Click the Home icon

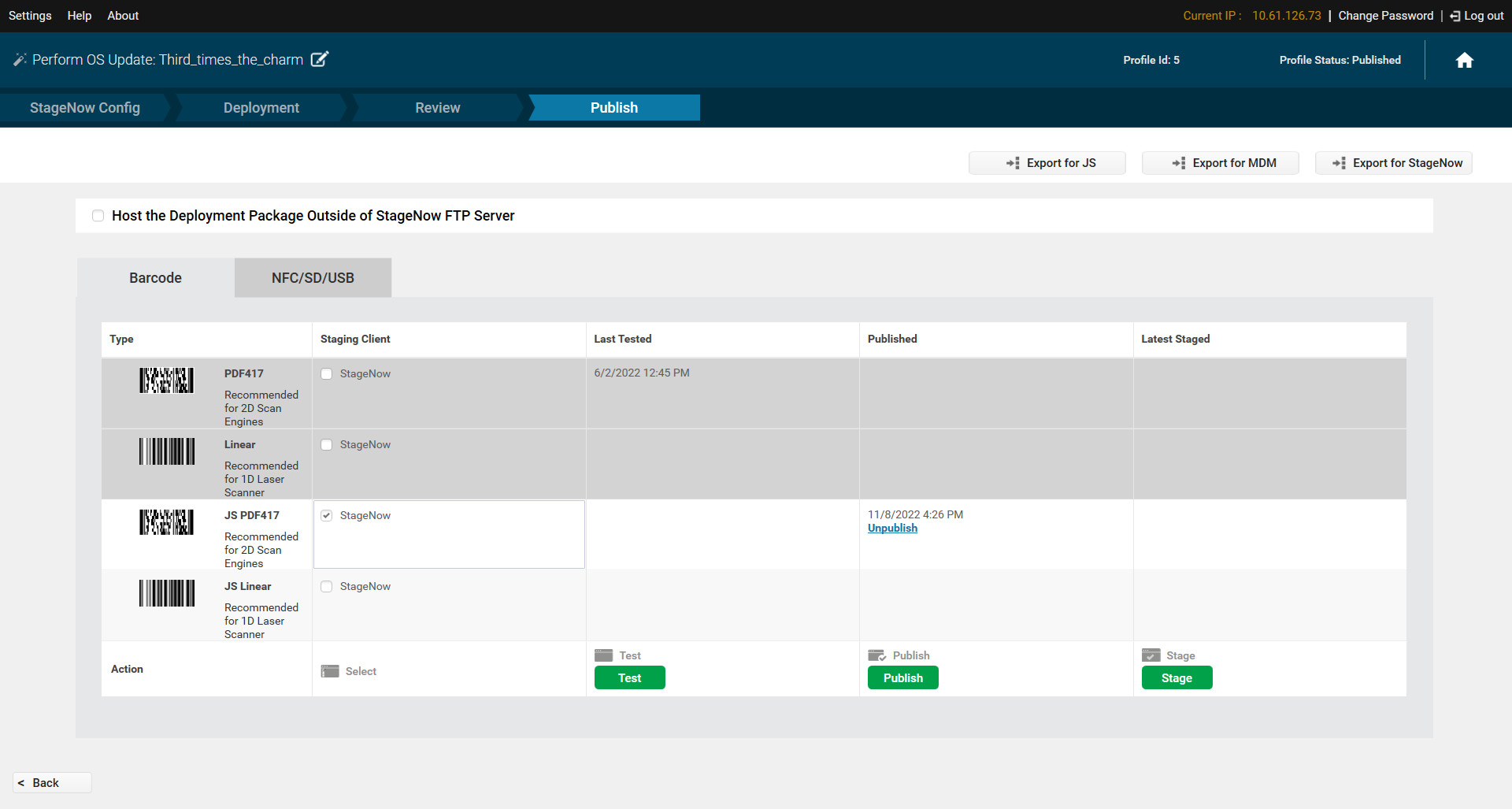(1464, 61)
